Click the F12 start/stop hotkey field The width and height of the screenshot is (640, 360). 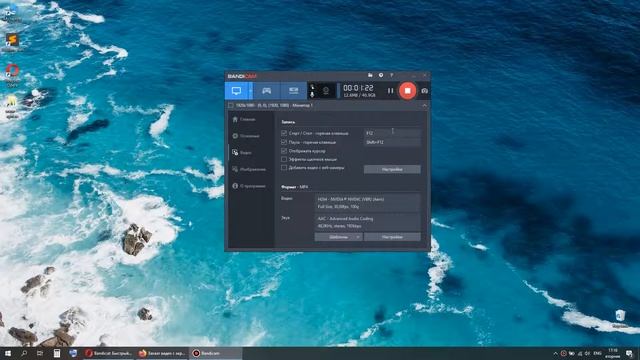point(392,133)
